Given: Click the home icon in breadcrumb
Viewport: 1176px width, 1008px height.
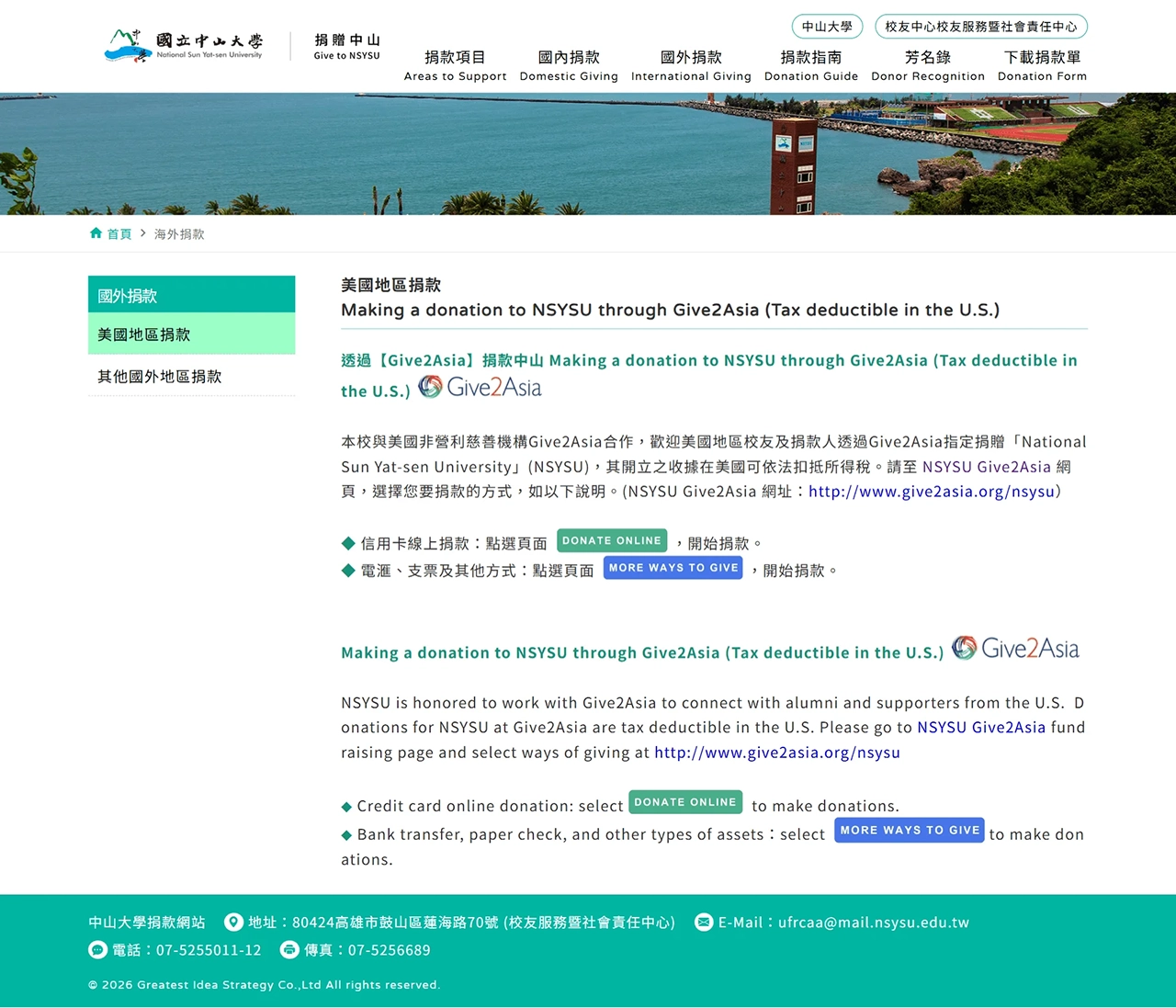Looking at the screenshot, I should (96, 233).
